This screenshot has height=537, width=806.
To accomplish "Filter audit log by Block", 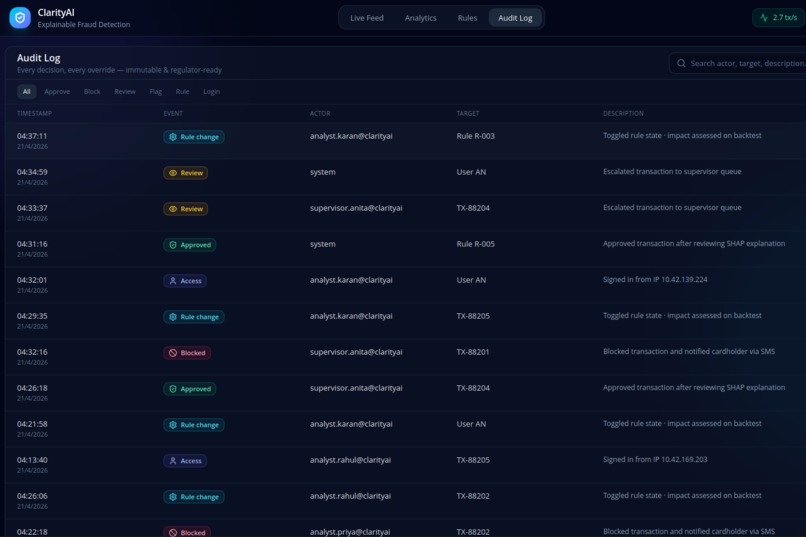I will 92,91.
